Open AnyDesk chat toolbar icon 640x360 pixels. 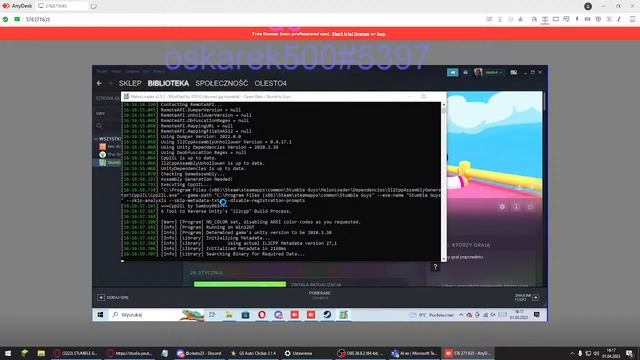click(x=566, y=19)
